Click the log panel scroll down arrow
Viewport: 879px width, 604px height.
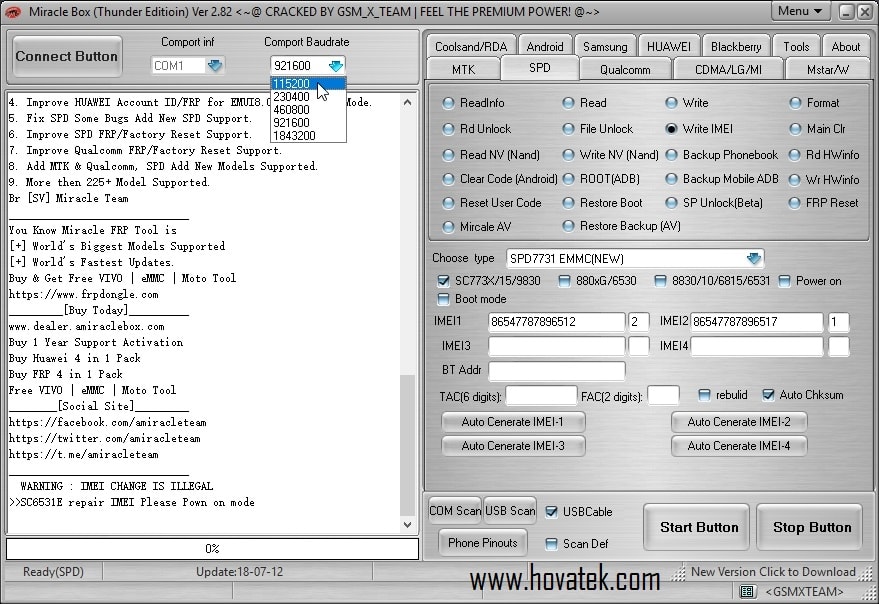[408, 525]
